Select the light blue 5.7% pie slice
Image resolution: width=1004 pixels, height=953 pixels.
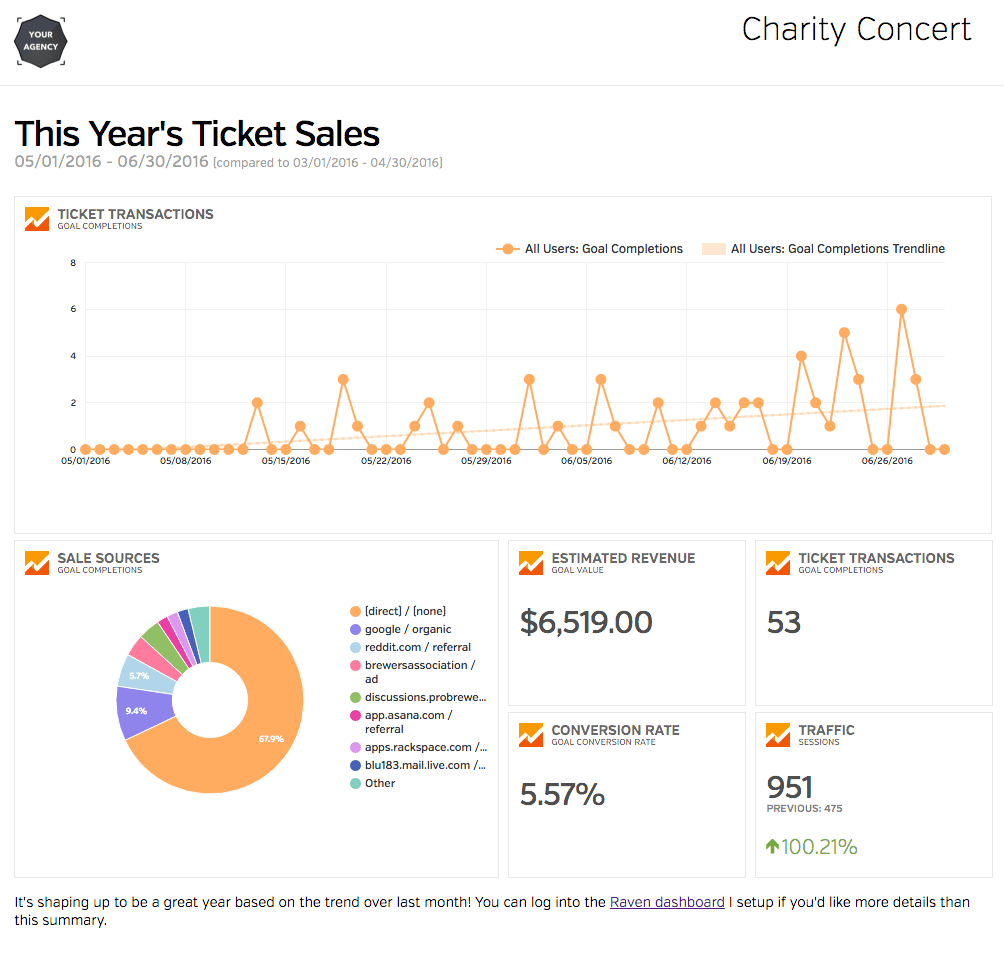(137, 673)
